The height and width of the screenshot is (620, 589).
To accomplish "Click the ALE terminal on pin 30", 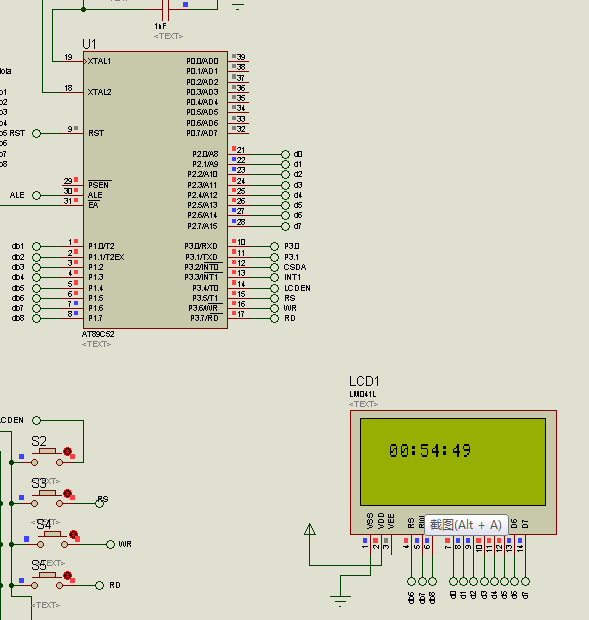I will [x=36, y=195].
